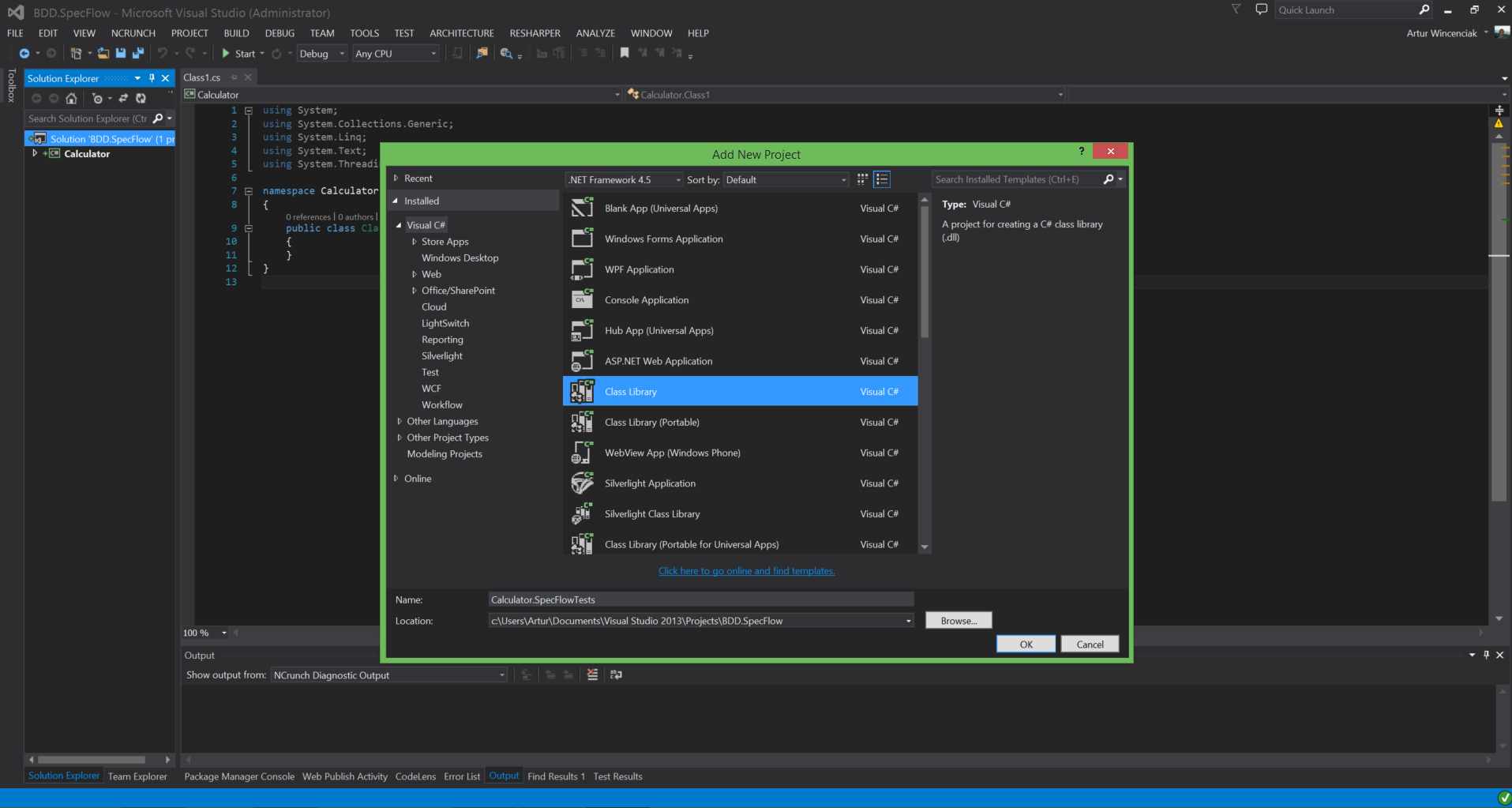1512x808 pixels.
Task: Click the Open File folder toolbar icon
Action: click(103, 54)
